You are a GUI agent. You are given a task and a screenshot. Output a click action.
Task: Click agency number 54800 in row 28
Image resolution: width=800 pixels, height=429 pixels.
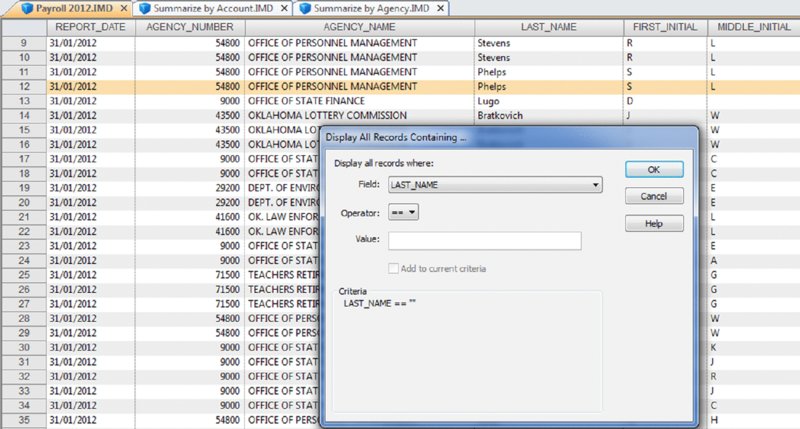point(190,318)
